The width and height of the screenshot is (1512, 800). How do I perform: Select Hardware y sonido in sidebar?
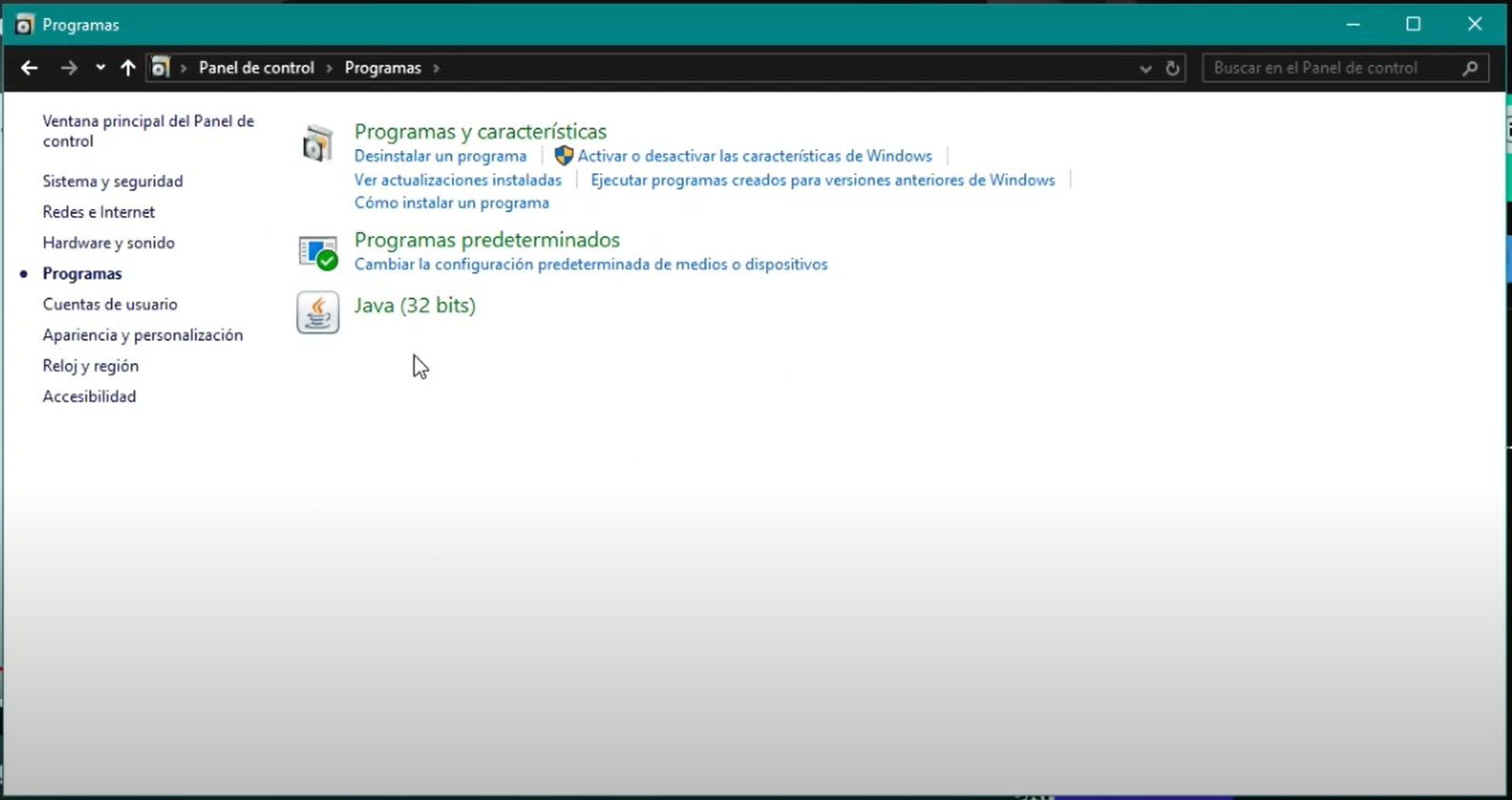coord(108,243)
